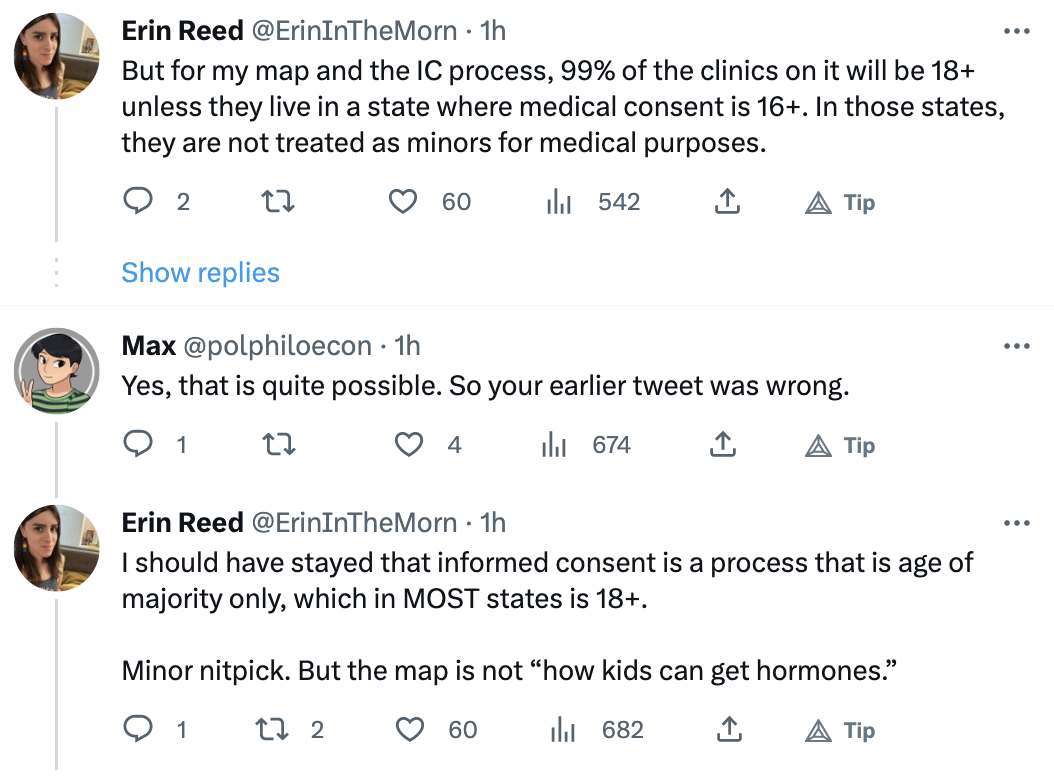Expand hidden replies with Show replies
The image size is (1054, 784).
point(200,273)
